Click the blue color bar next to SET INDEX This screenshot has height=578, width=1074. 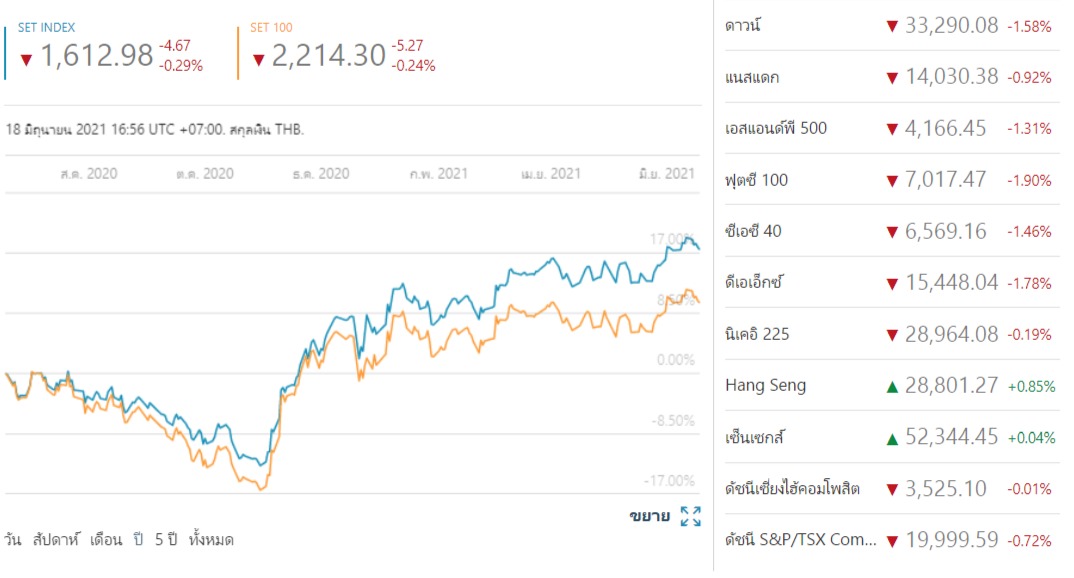click(5, 52)
